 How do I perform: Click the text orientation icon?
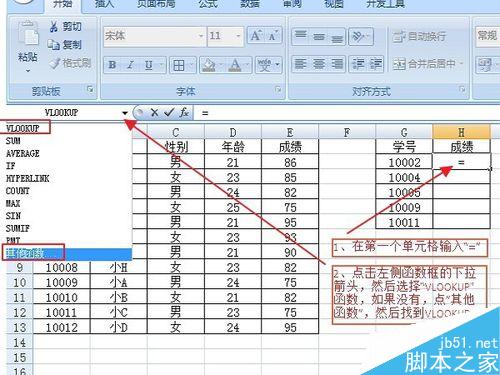(360, 36)
